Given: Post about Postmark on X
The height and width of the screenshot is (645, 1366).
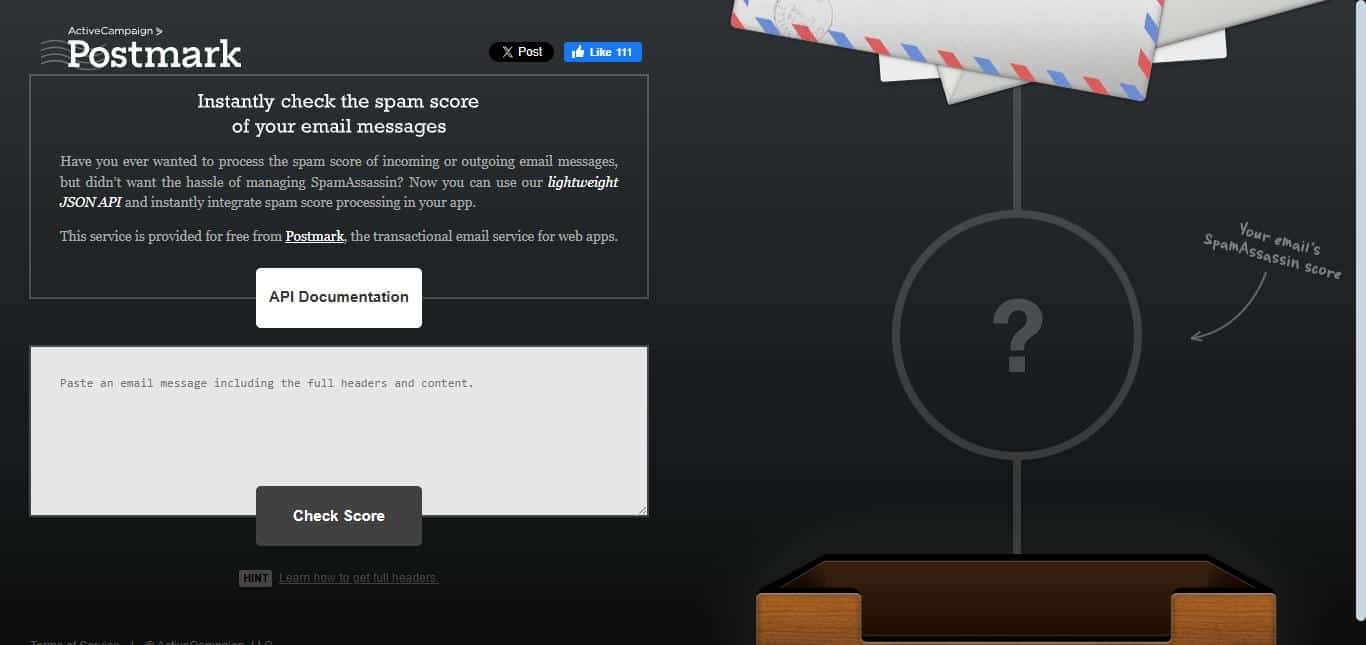Looking at the screenshot, I should 521,51.
